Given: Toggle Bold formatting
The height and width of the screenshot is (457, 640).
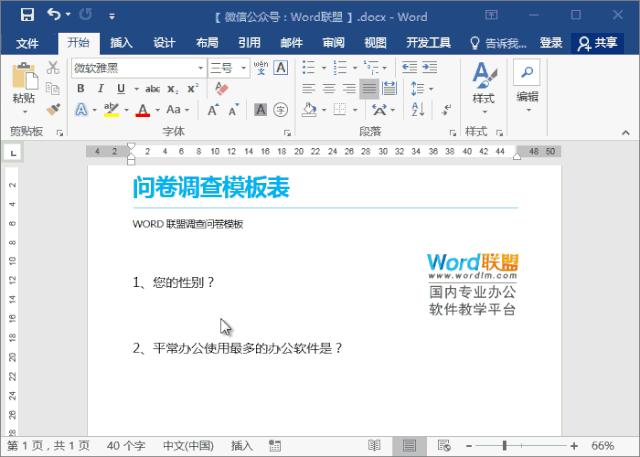Looking at the screenshot, I should 81,89.
